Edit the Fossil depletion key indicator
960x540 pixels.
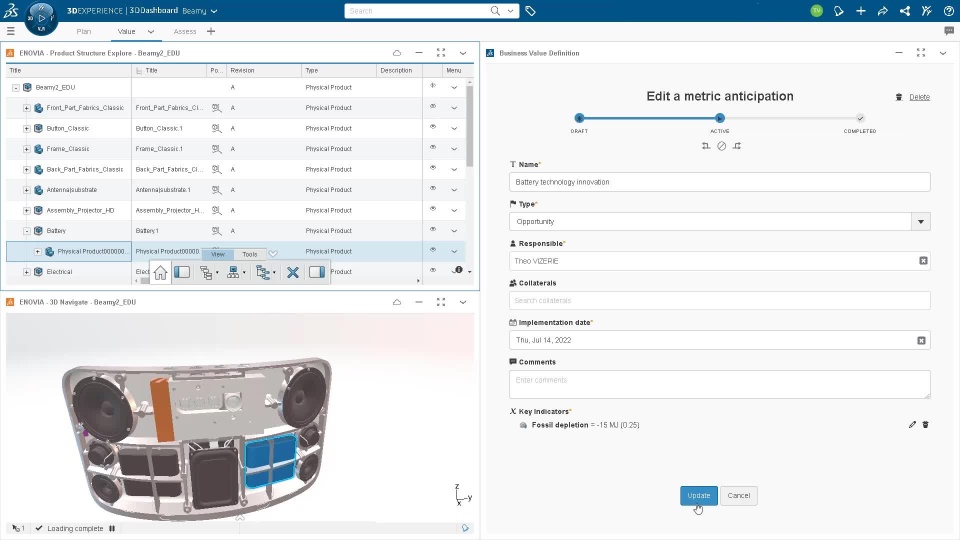pyautogui.click(x=912, y=425)
